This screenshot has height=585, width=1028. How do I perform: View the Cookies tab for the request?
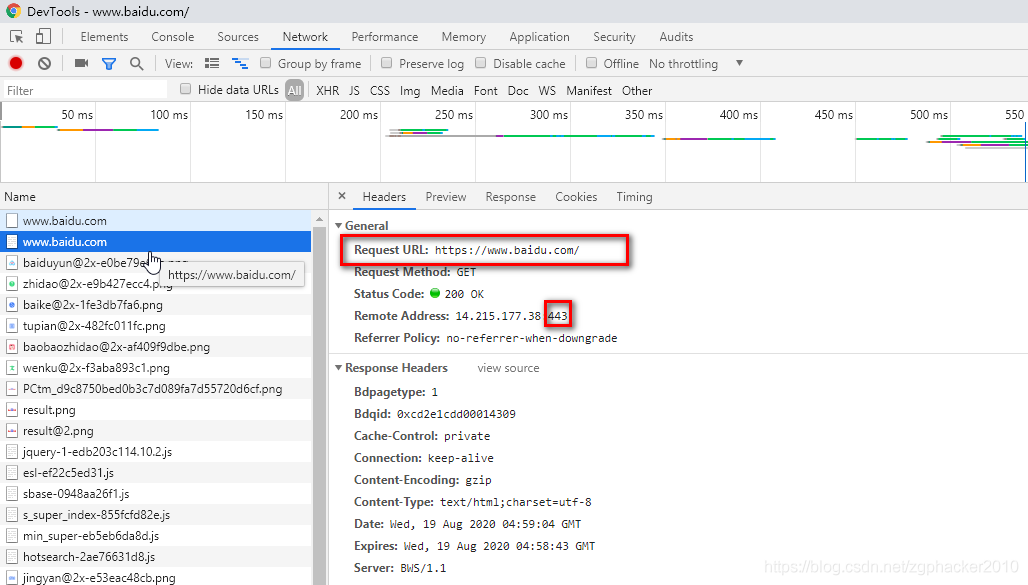[x=576, y=197]
